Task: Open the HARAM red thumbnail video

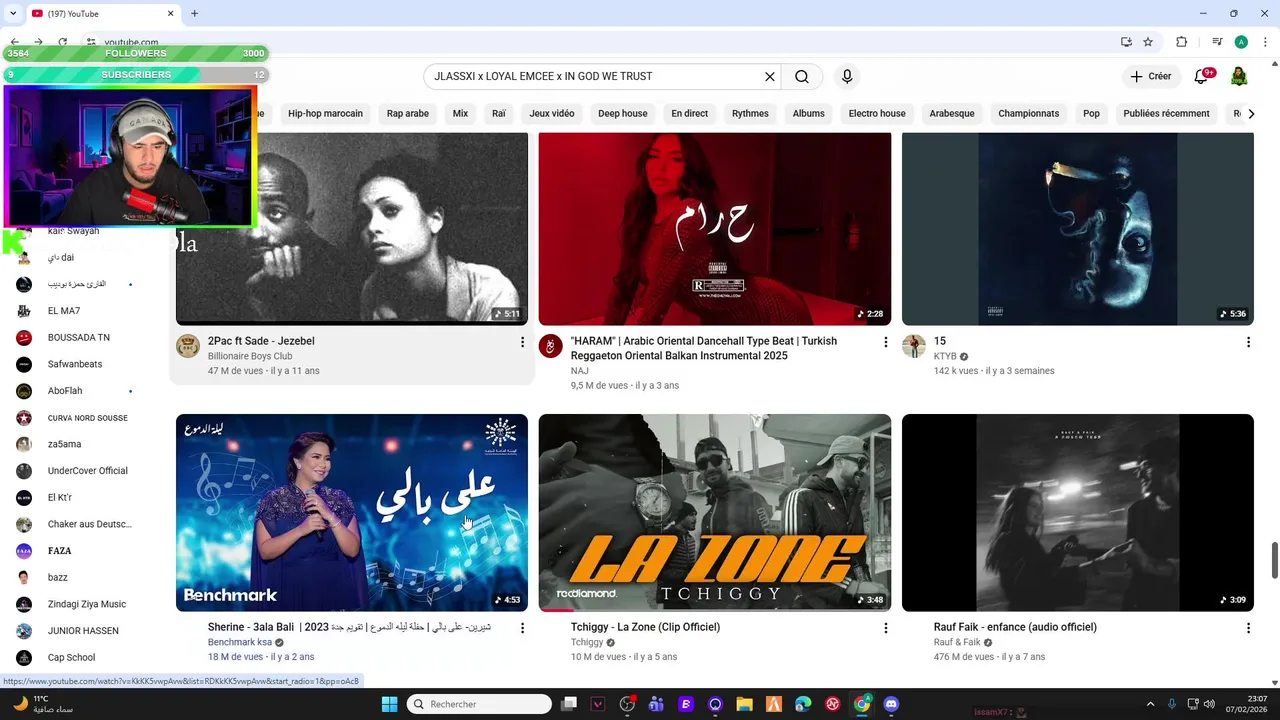Action: point(715,229)
